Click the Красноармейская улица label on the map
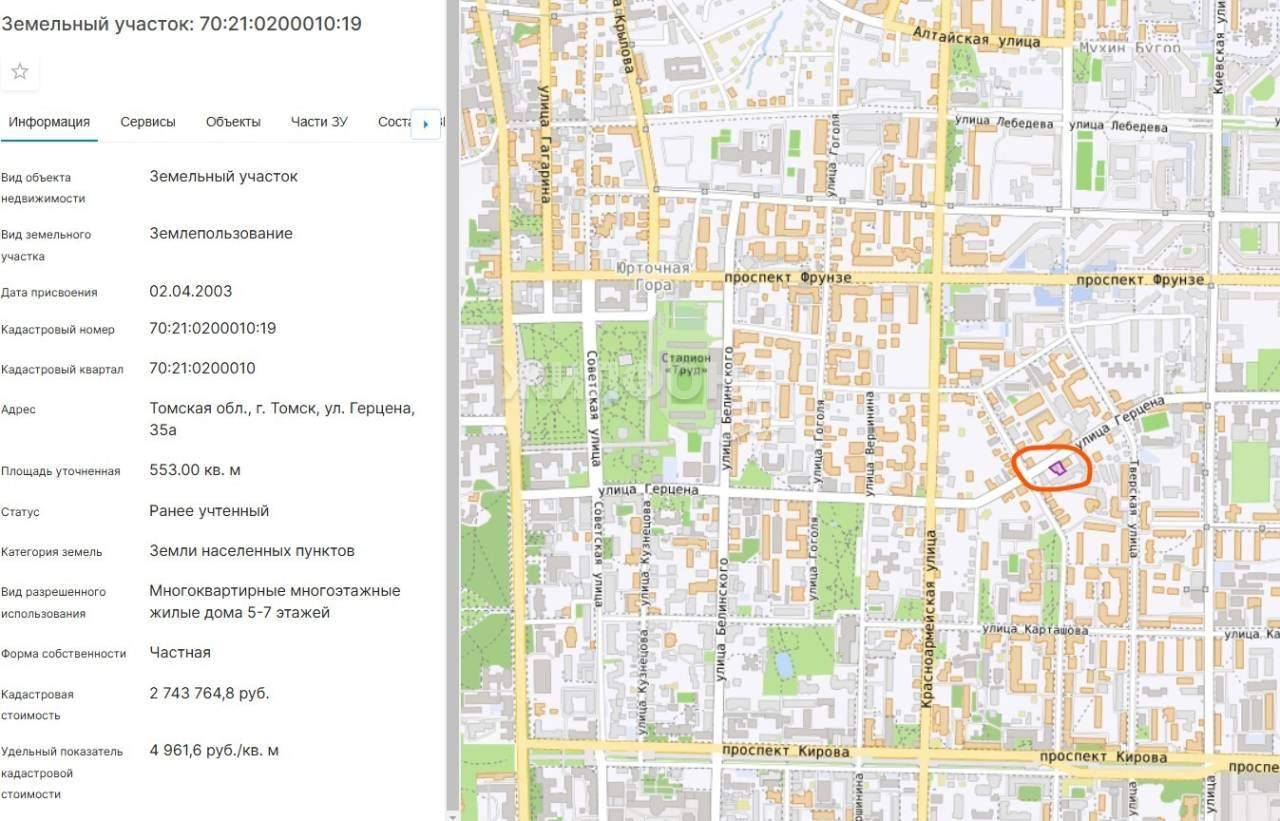 [x=927, y=620]
